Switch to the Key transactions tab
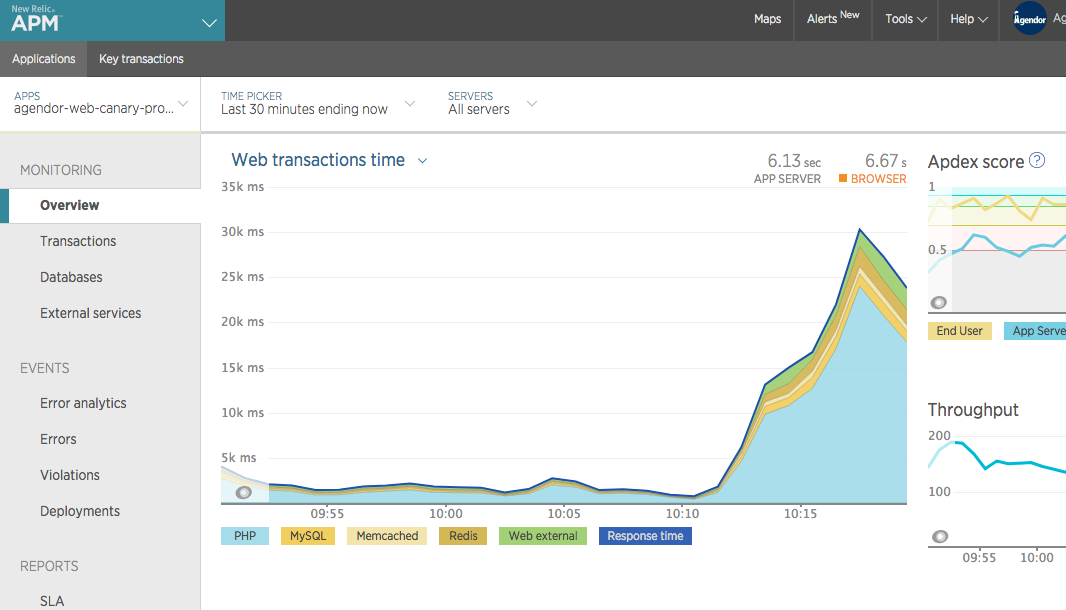1066x610 pixels. click(141, 59)
